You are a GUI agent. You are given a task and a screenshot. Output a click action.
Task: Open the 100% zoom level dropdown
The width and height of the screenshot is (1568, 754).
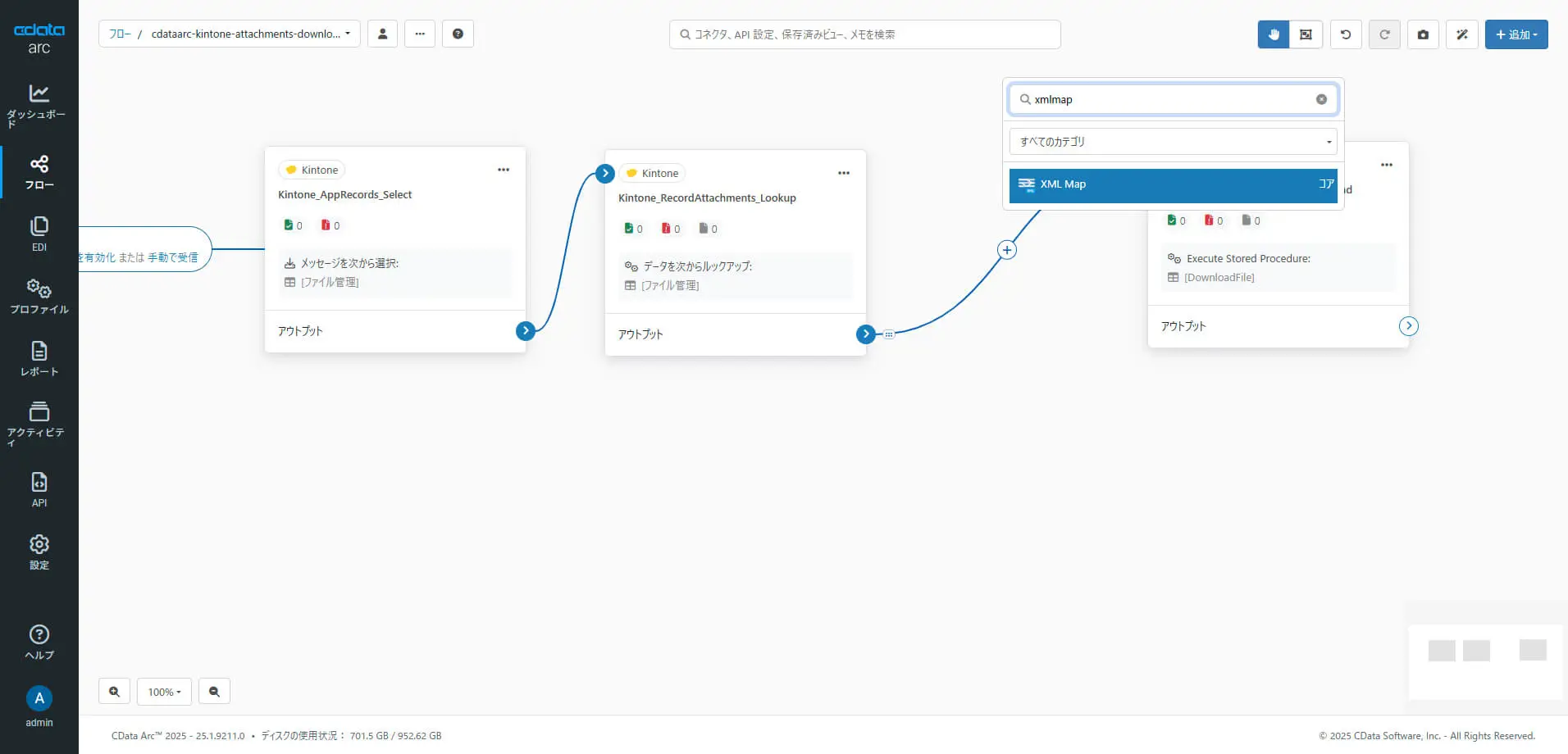tap(164, 692)
